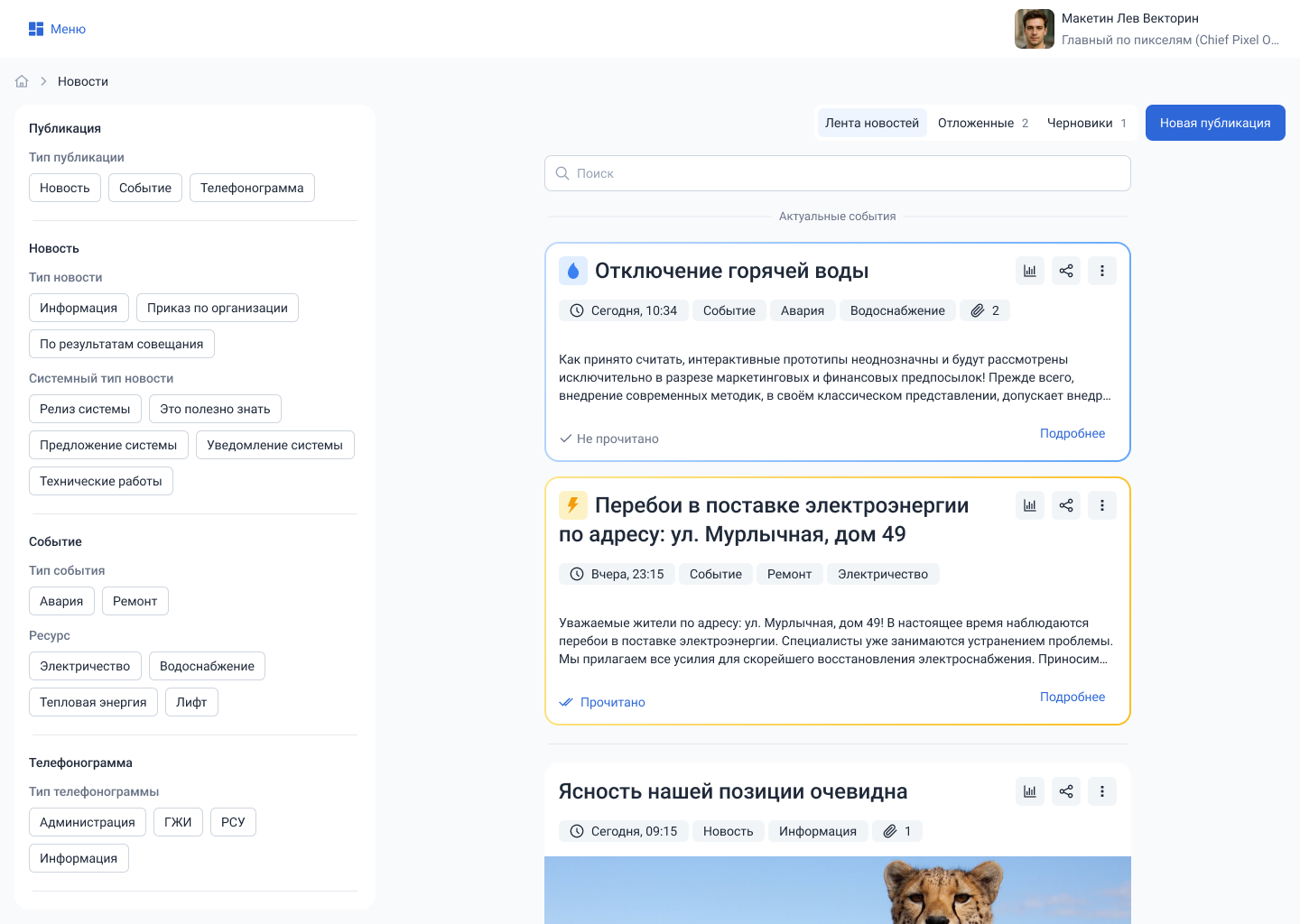
Task: Click the lightning icon on electricity card
Action: [573, 505]
